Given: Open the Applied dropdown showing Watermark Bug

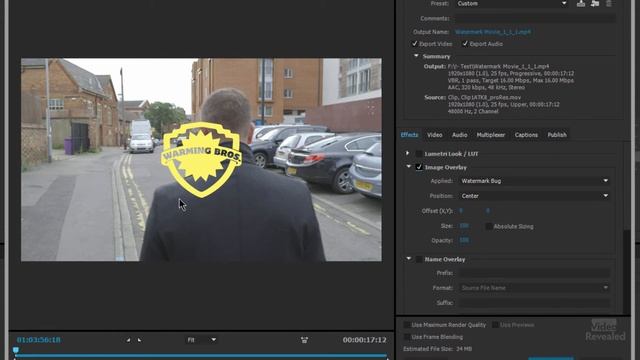Looking at the screenshot, I should pyautogui.click(x=535, y=181).
